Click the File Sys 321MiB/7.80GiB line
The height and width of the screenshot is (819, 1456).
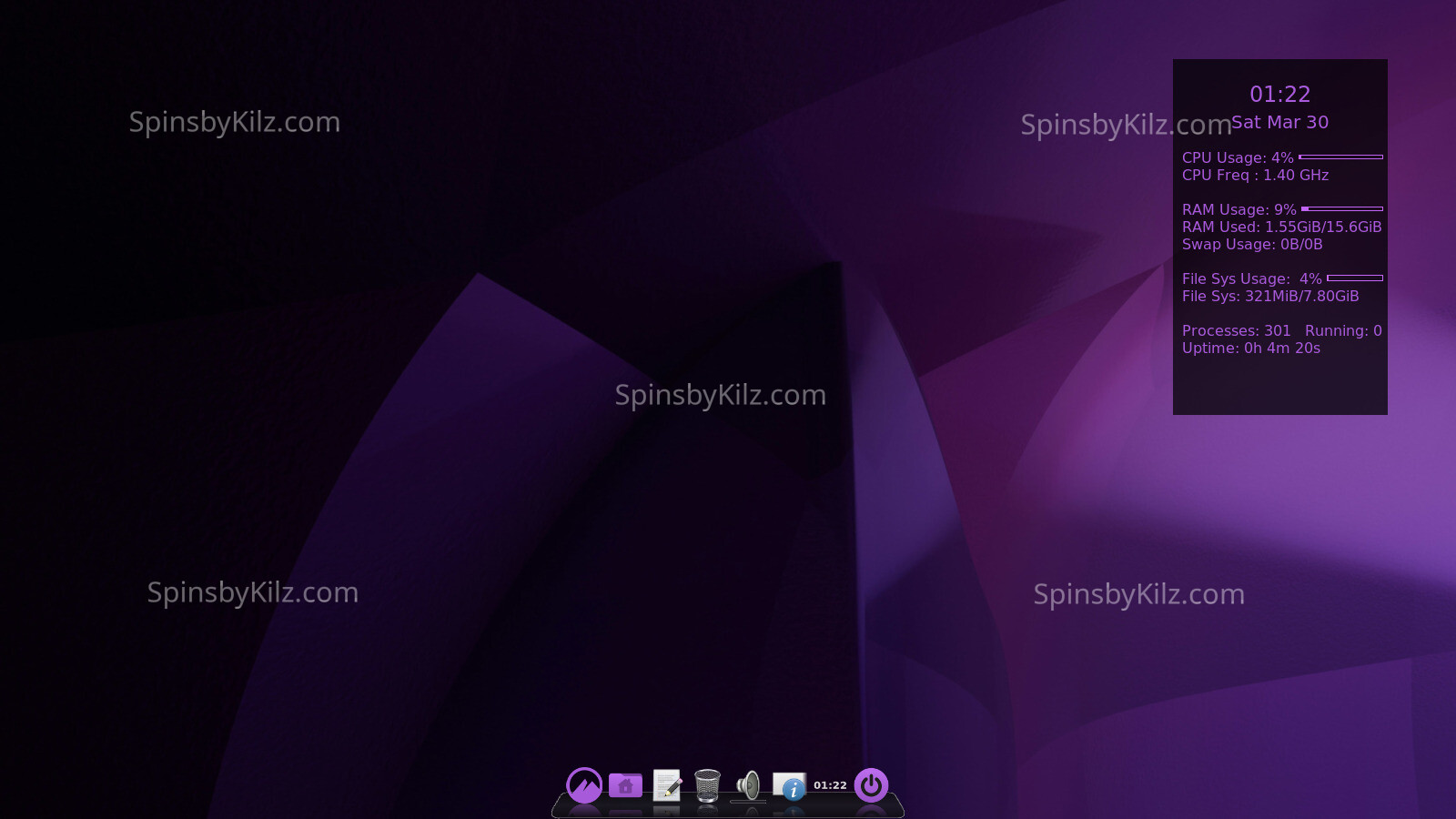(1269, 297)
